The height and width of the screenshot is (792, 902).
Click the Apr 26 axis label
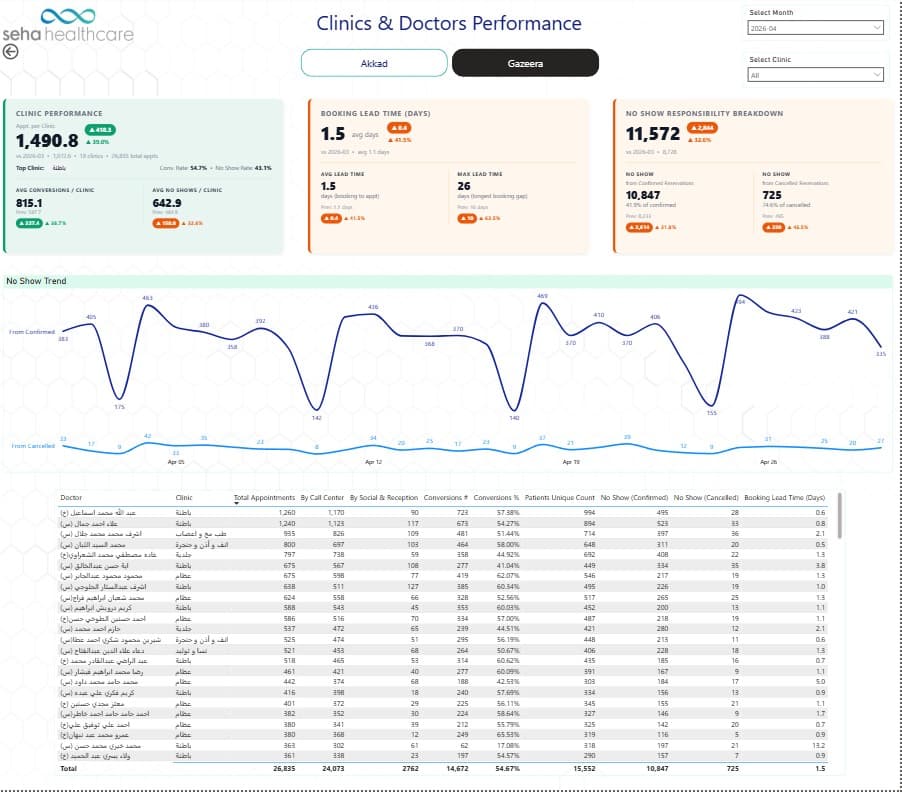[x=769, y=462]
